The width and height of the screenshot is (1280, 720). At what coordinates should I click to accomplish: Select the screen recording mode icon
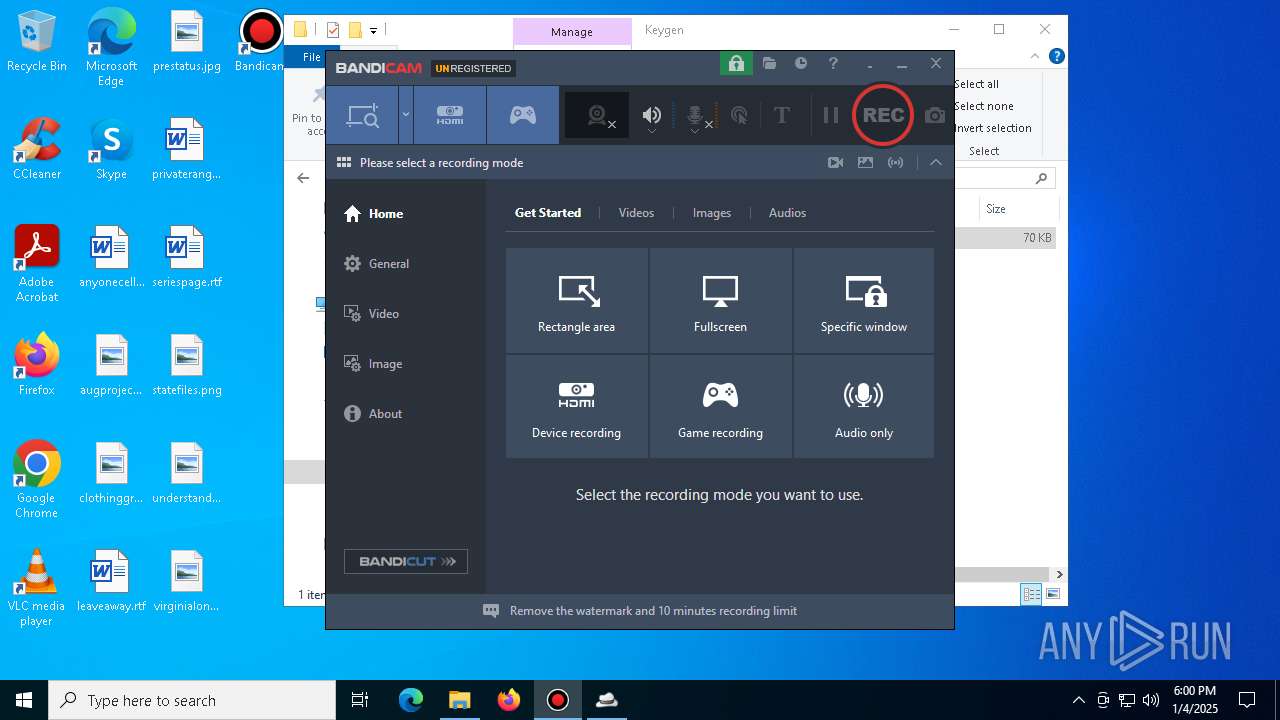362,115
